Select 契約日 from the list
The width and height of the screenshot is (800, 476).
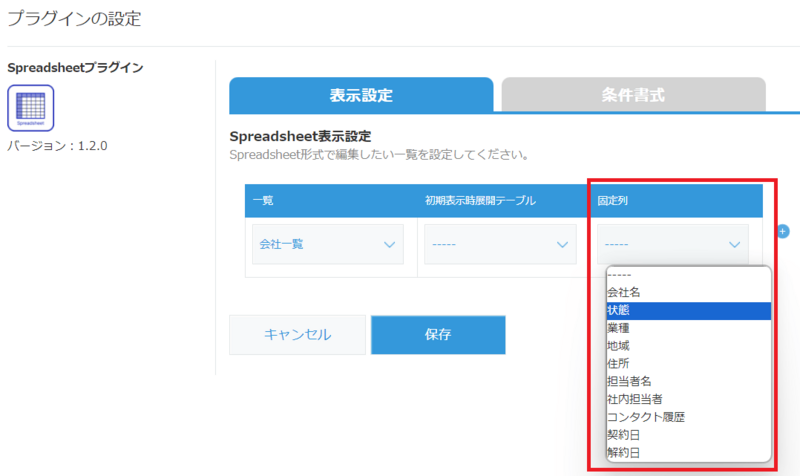coord(688,435)
